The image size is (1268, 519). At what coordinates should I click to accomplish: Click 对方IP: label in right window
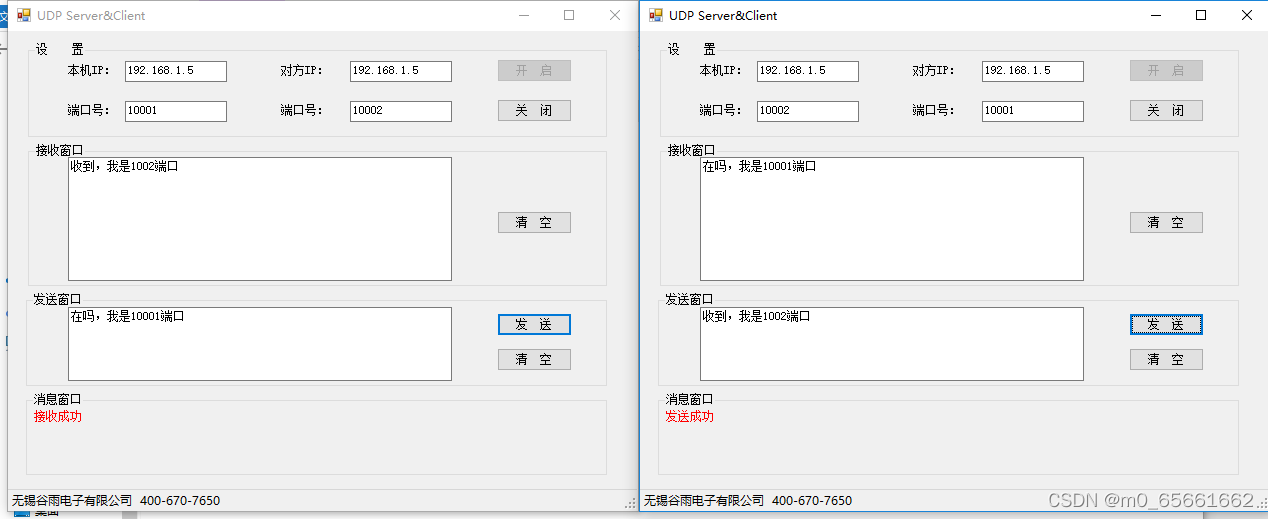933,71
